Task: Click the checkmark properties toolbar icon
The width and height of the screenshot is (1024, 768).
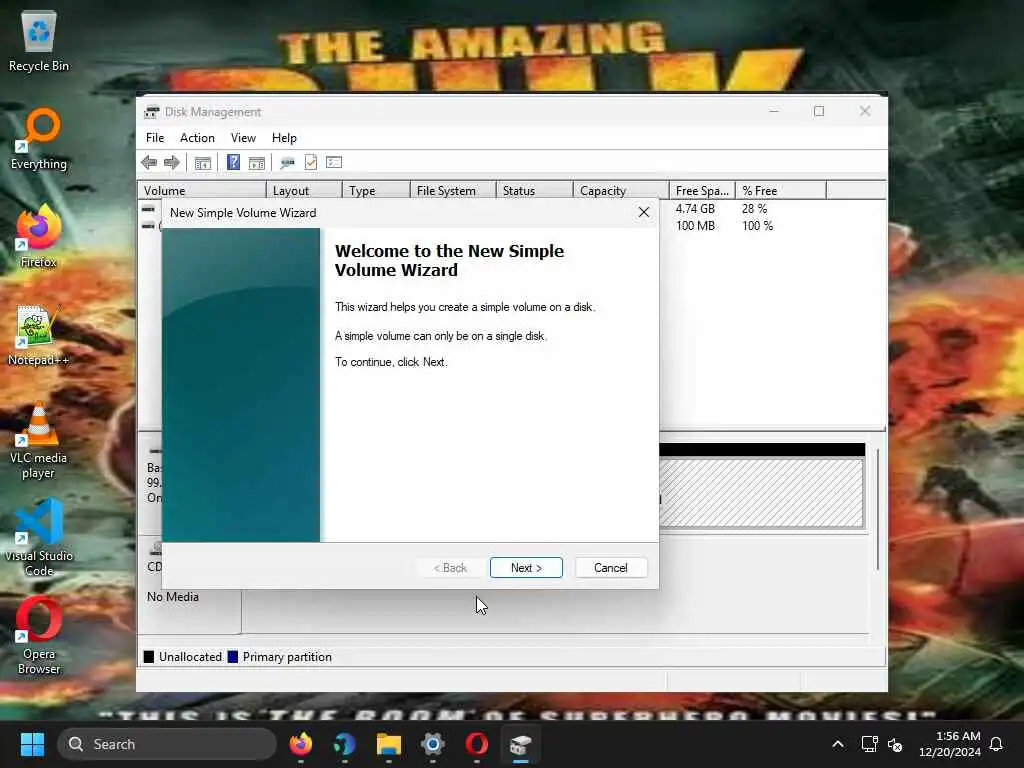Action: (311, 162)
